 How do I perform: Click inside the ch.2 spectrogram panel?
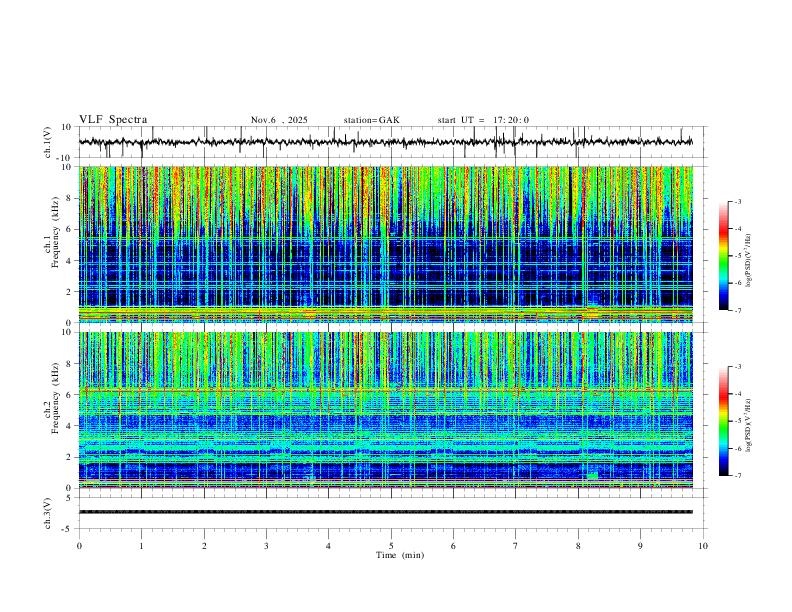pyautogui.click(x=385, y=410)
